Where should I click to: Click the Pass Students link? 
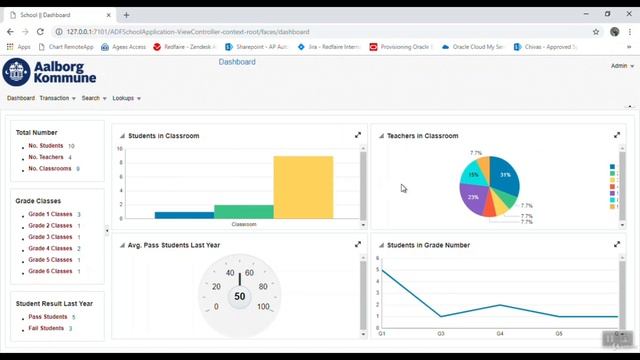48,317
